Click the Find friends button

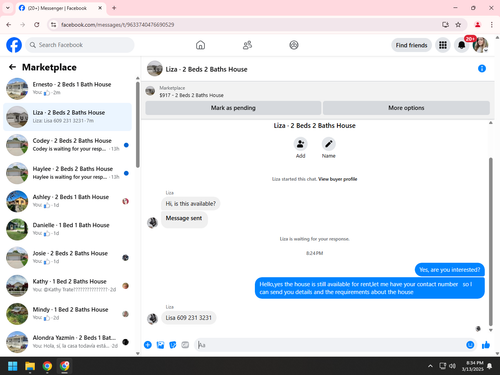point(411,45)
